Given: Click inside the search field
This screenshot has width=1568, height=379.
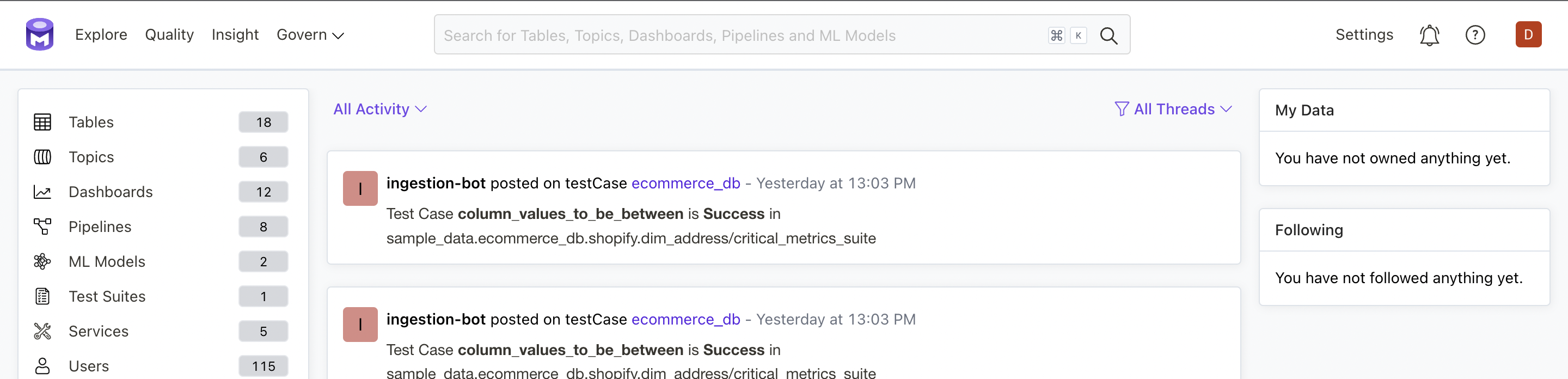Looking at the screenshot, I should [x=731, y=35].
